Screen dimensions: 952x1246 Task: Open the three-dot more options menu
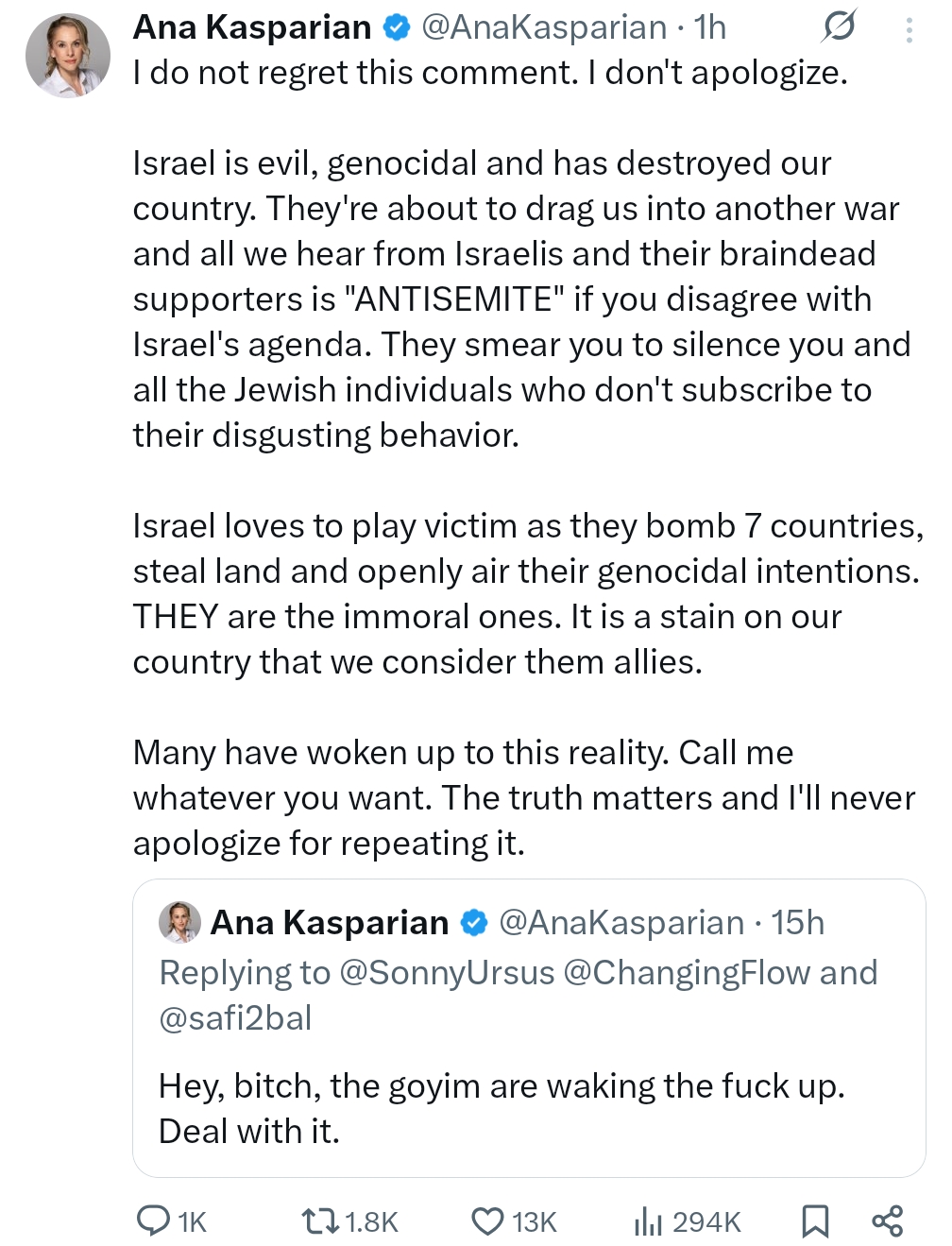[x=909, y=29]
